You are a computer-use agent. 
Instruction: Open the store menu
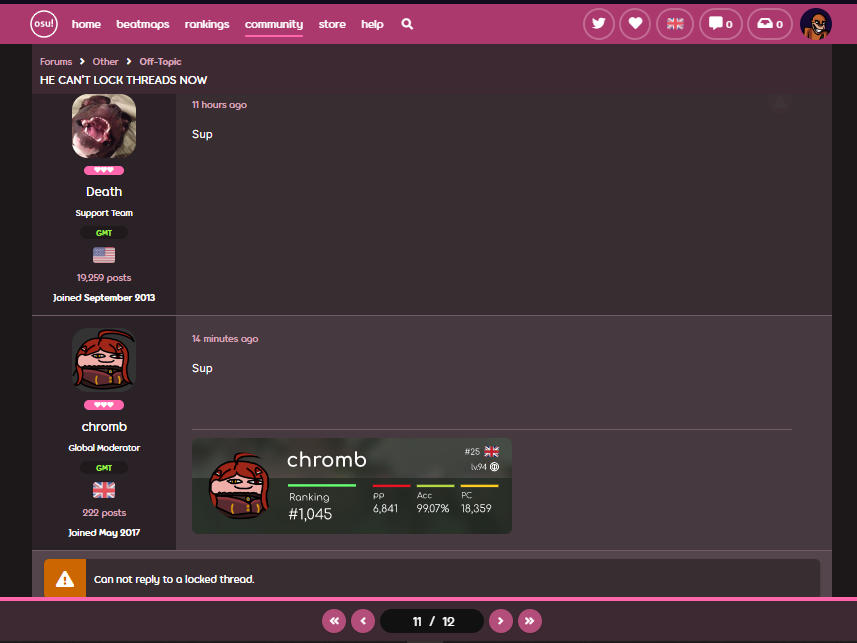(332, 24)
